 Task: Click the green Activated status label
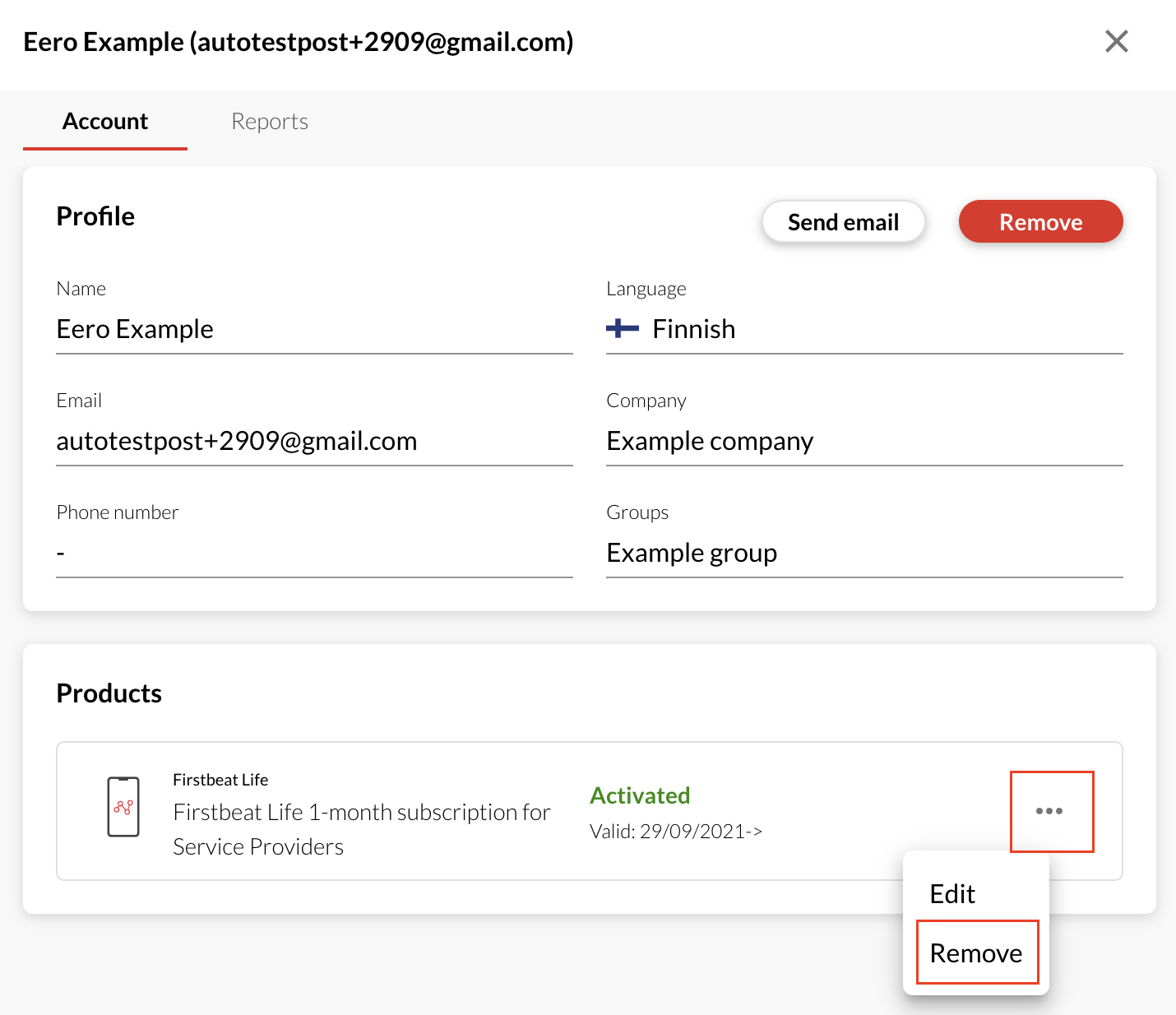click(x=640, y=795)
